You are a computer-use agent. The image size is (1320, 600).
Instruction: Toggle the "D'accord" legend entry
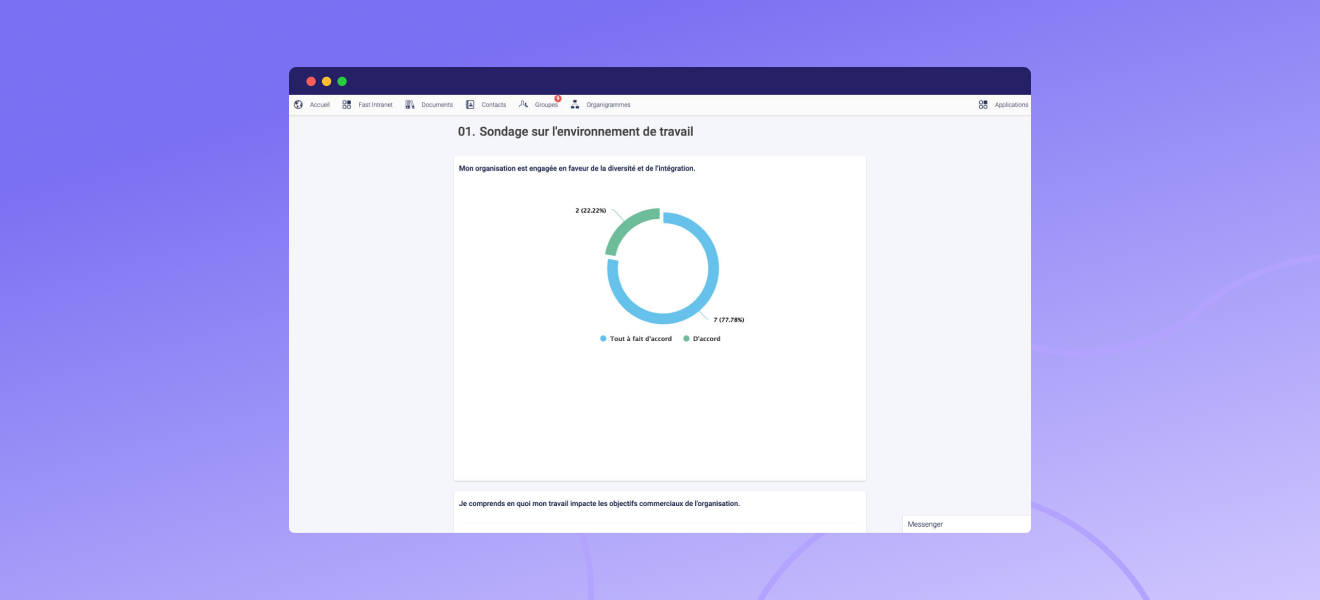pos(701,339)
